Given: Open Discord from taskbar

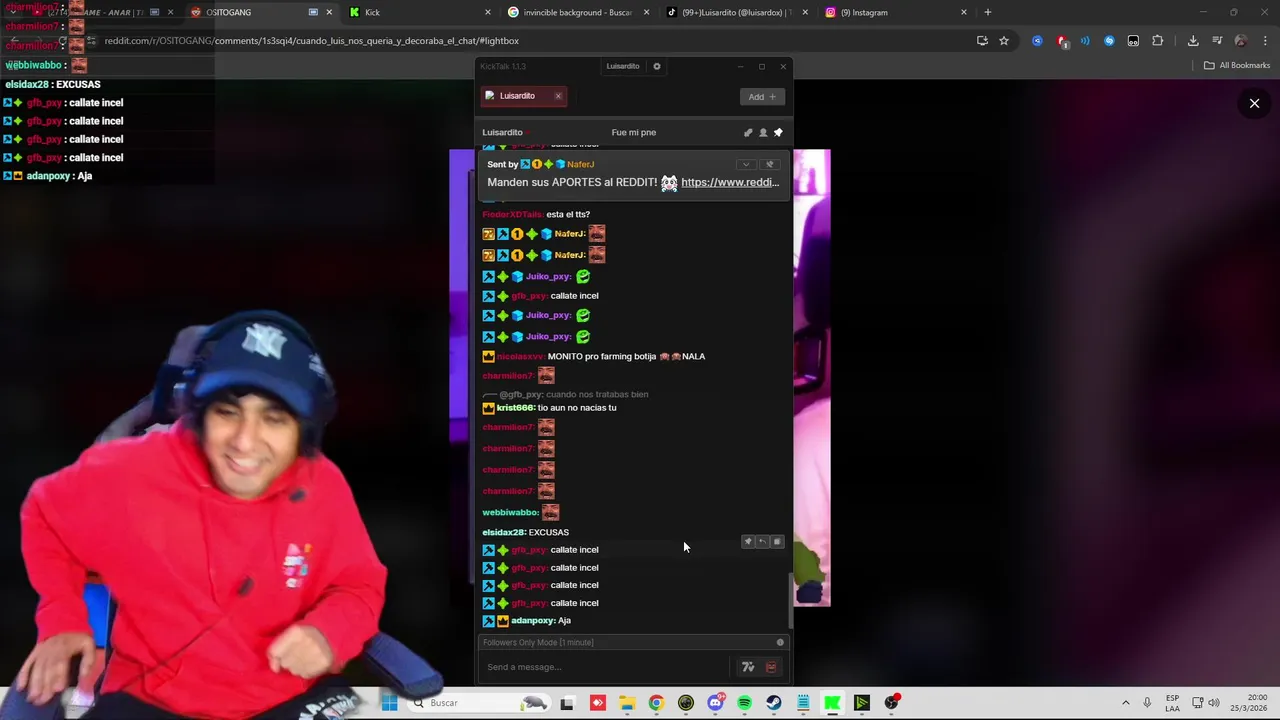Looking at the screenshot, I should point(715,703).
